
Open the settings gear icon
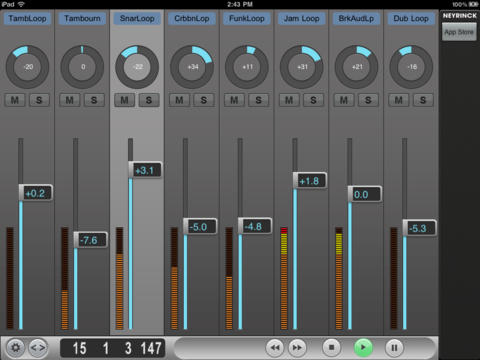(15, 348)
